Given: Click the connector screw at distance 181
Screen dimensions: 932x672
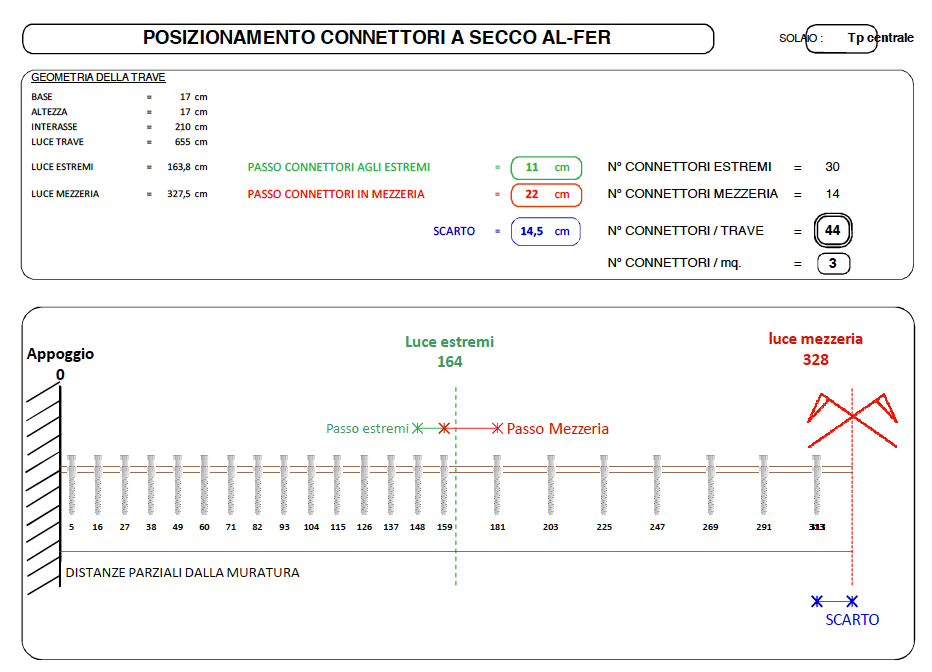Looking at the screenshot, I should (497, 485).
